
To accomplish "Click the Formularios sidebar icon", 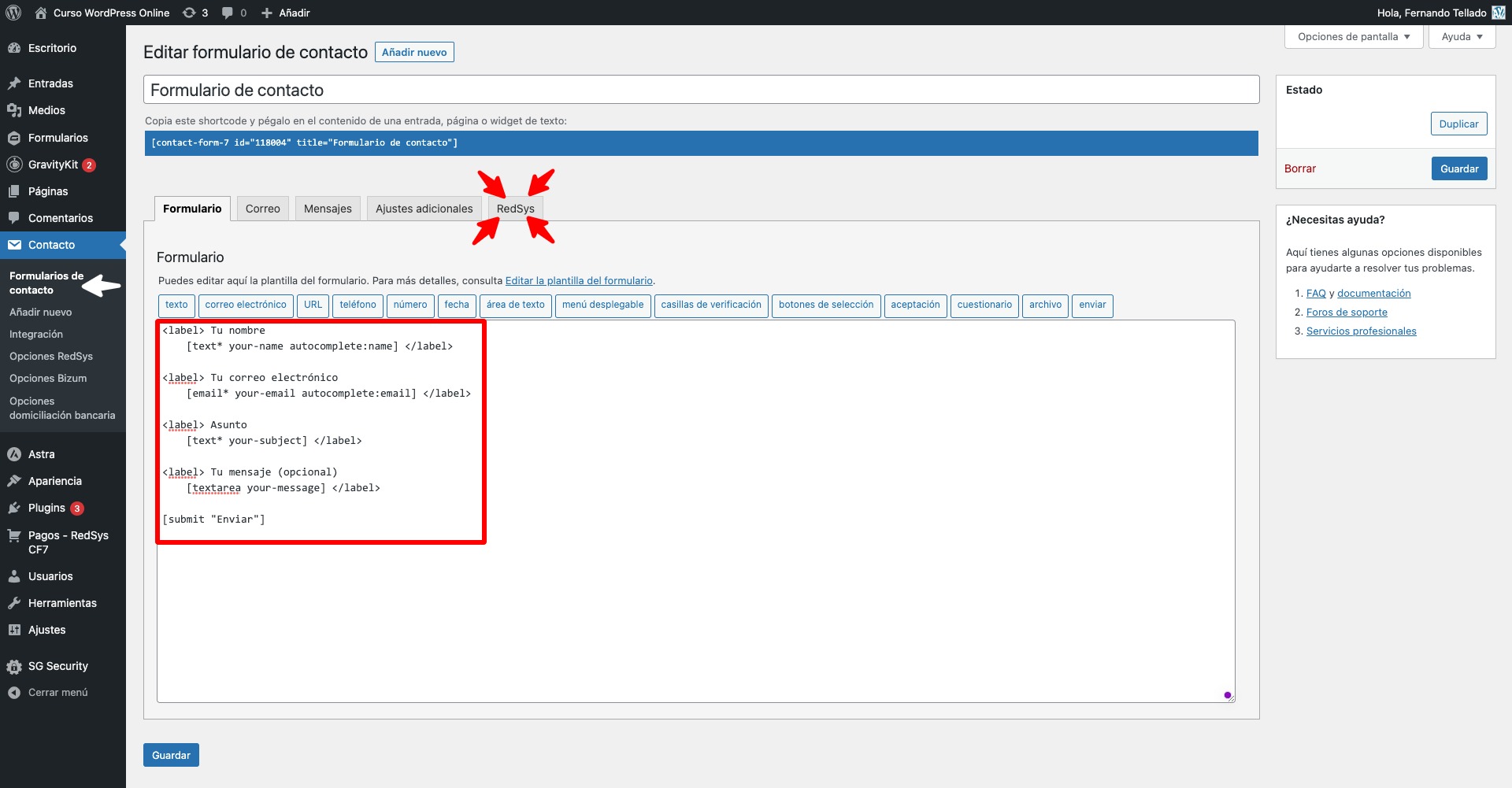I will pos(14,138).
